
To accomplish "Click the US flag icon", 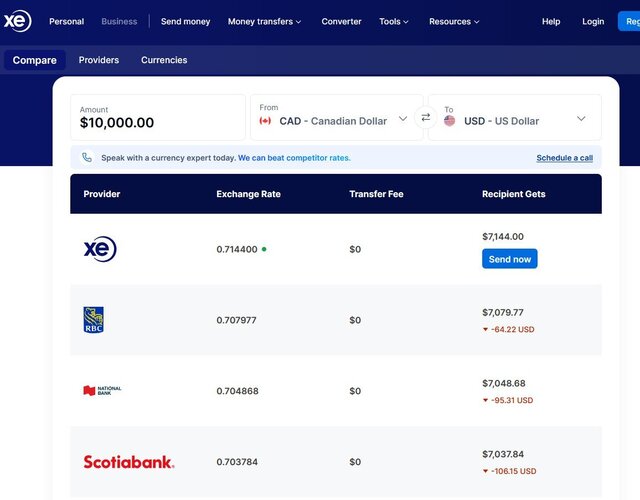I will click(449, 121).
